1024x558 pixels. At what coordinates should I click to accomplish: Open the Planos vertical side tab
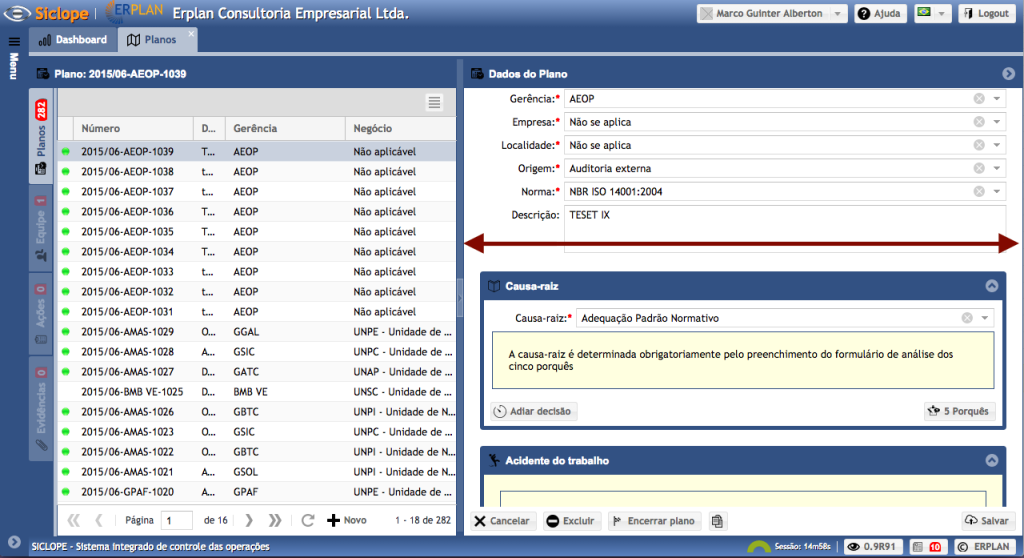[41, 137]
